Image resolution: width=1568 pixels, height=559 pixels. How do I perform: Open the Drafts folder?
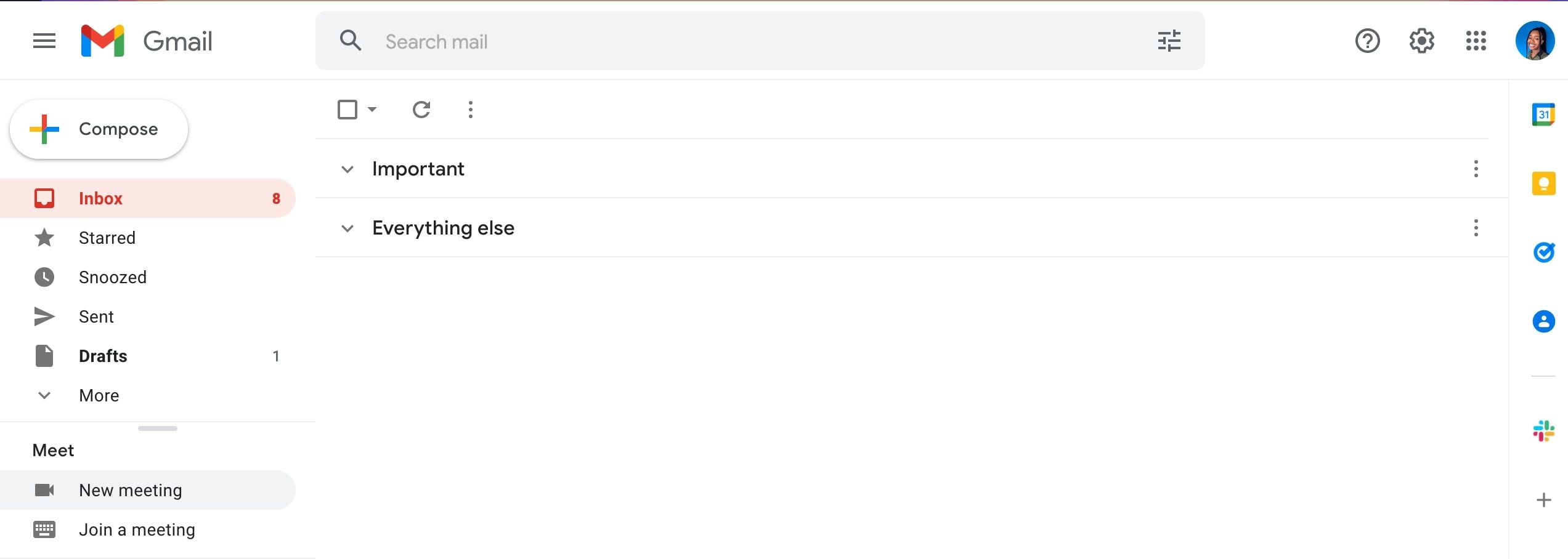102,355
